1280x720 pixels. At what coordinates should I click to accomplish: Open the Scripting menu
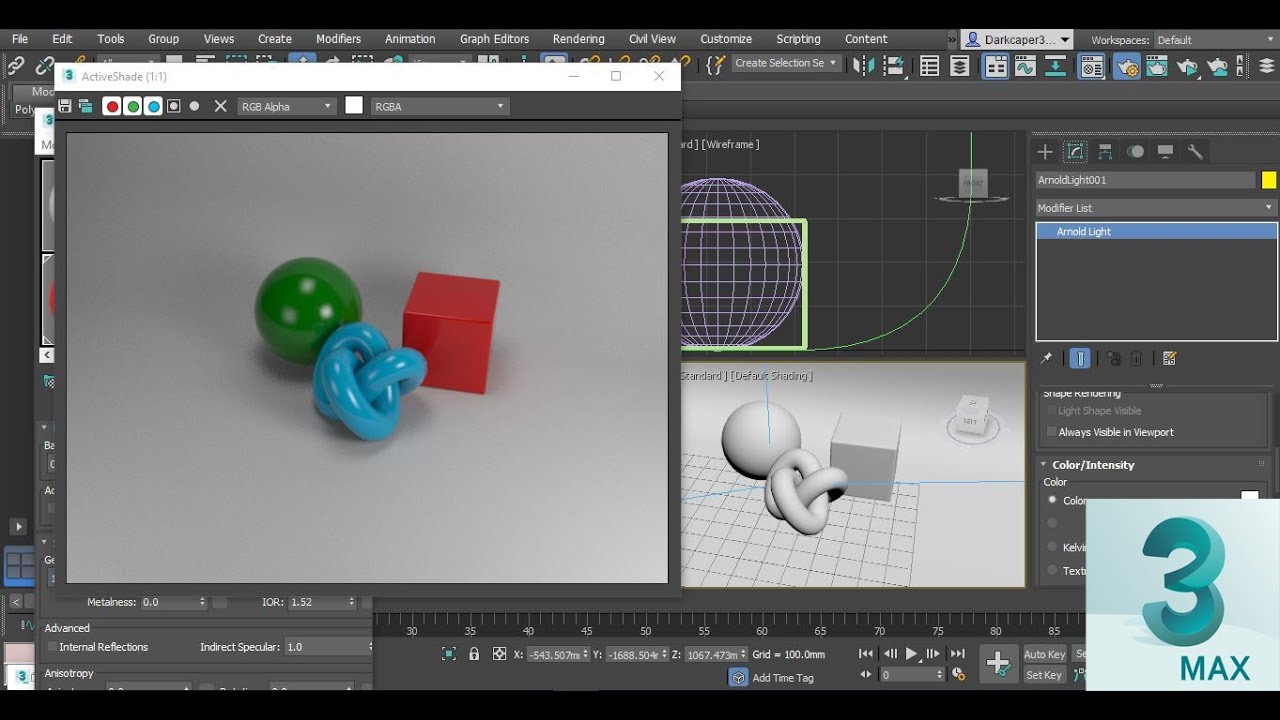coord(798,39)
